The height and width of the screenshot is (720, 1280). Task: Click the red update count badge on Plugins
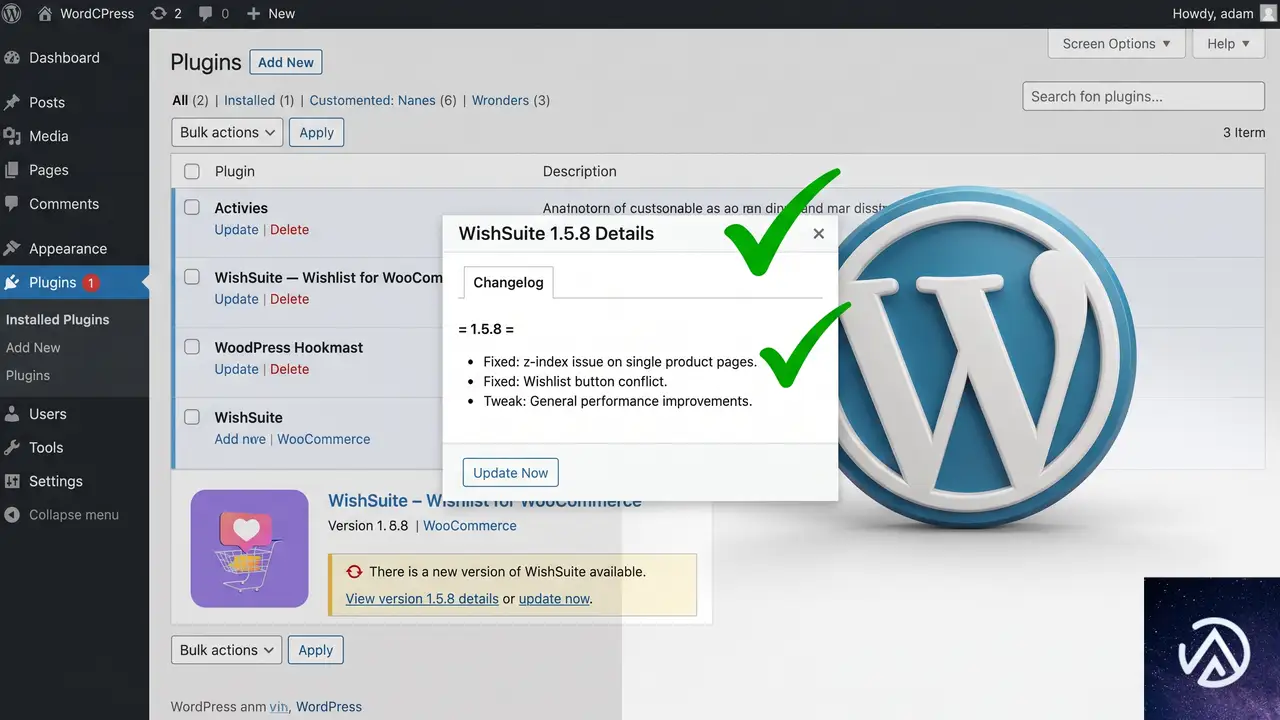90,283
